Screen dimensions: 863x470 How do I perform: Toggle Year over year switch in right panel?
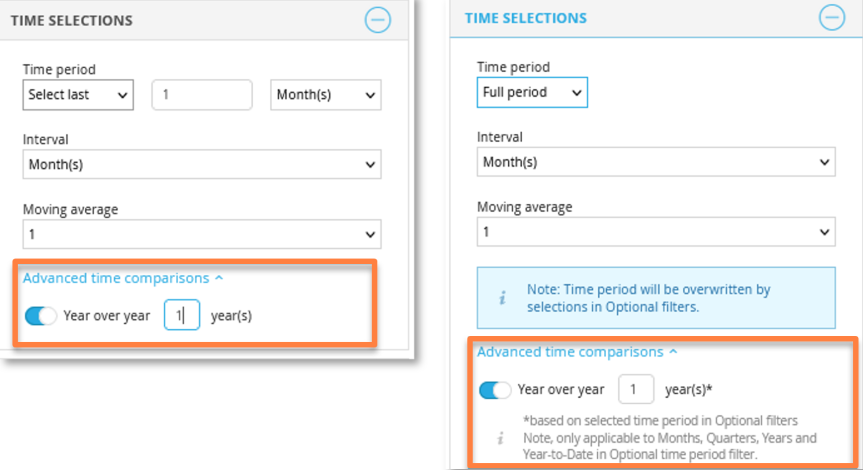click(x=495, y=390)
